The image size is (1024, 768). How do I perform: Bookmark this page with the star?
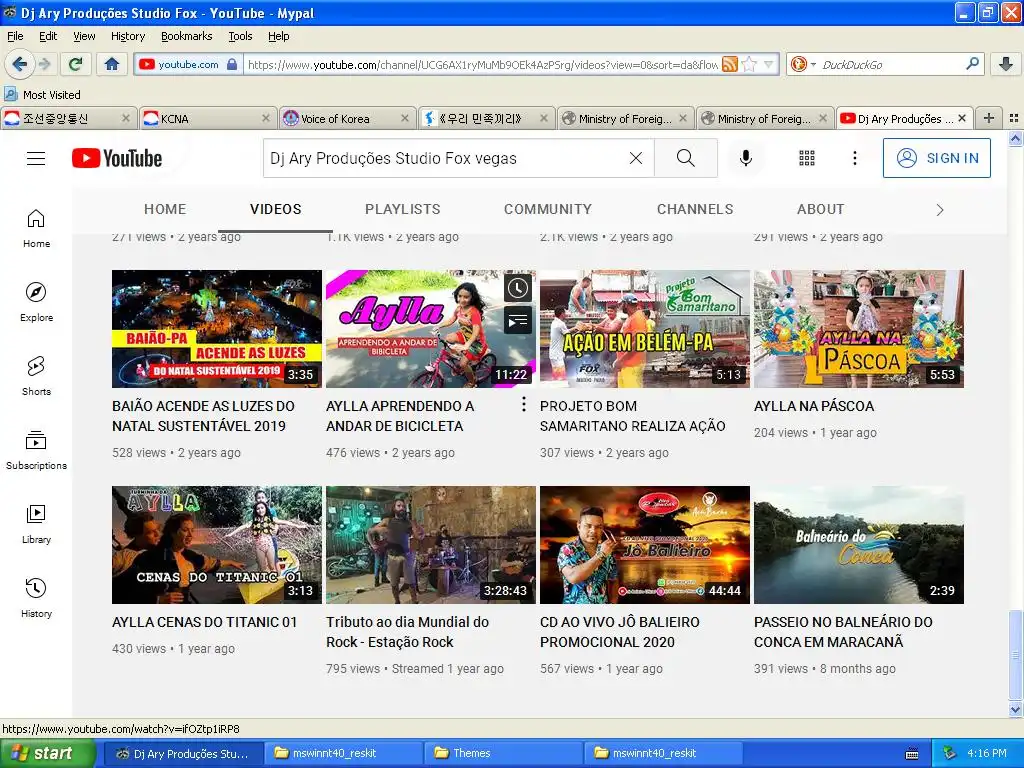(x=749, y=64)
